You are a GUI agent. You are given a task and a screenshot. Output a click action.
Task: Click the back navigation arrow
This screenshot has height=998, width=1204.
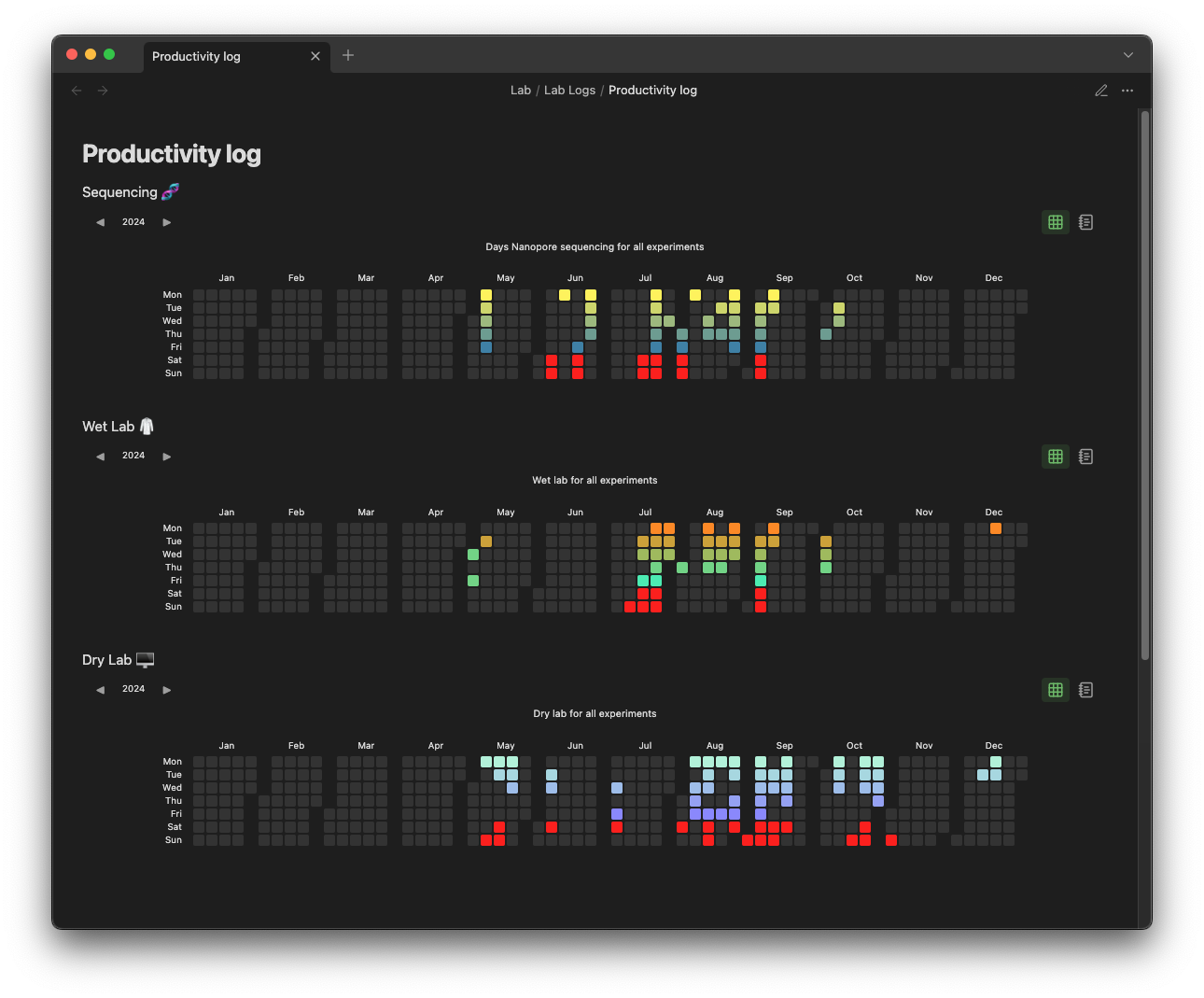[x=77, y=90]
